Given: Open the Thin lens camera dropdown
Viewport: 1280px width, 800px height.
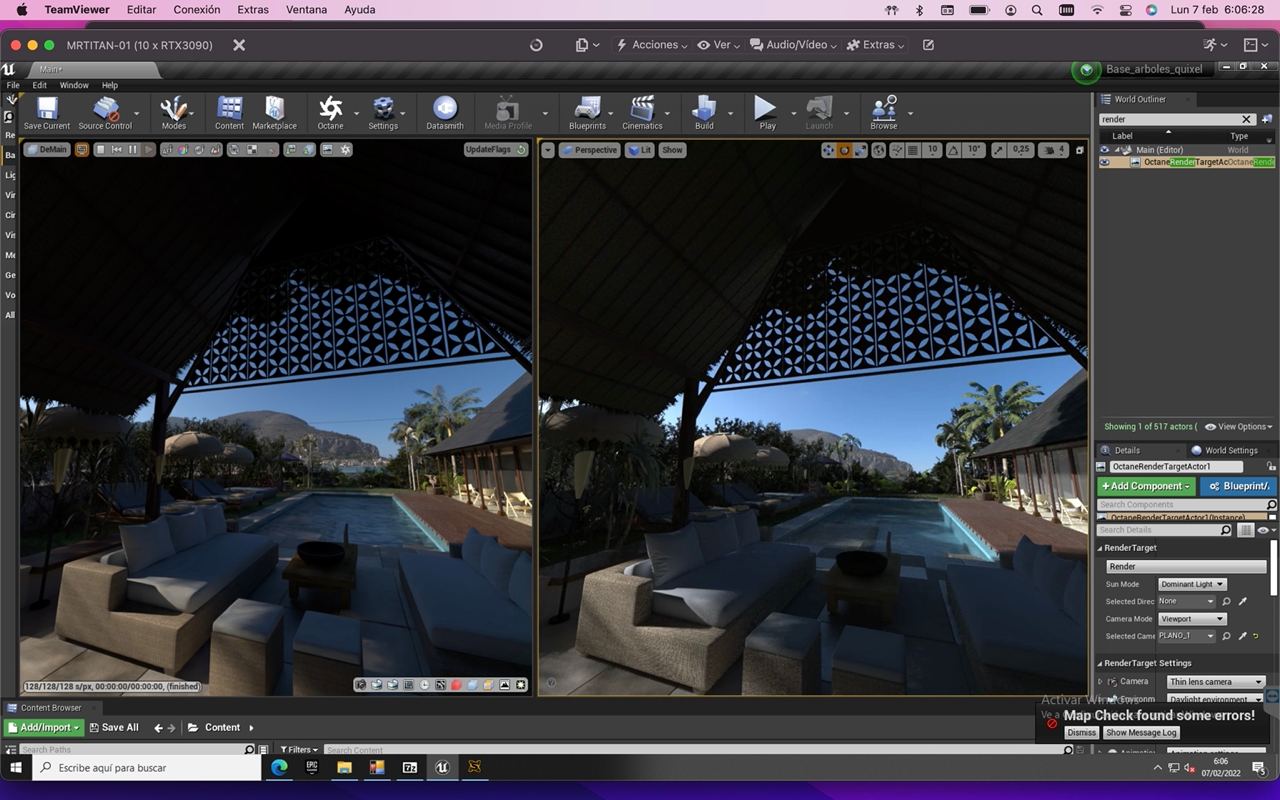Looking at the screenshot, I should [x=1216, y=682].
